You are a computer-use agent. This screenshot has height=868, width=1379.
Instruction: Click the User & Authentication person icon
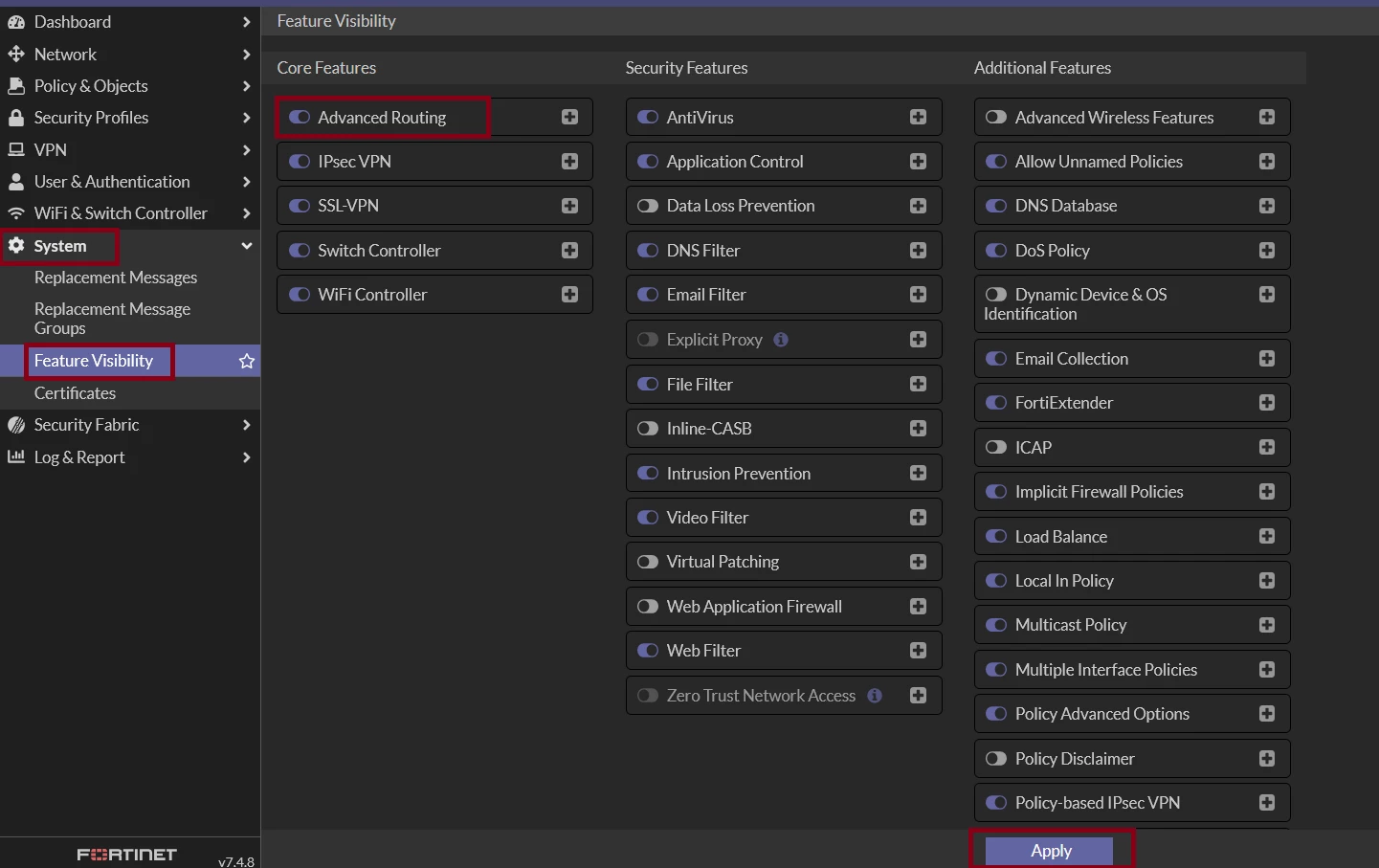point(16,182)
